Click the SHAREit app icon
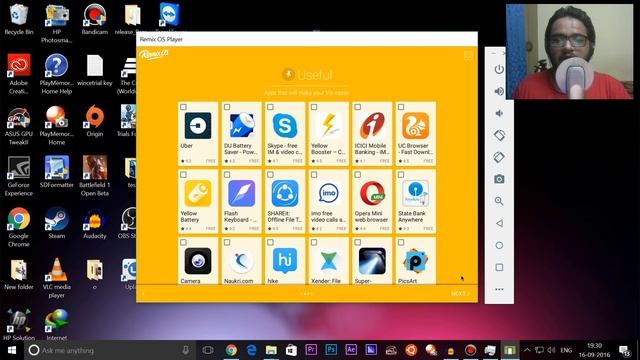 pyautogui.click(x=285, y=193)
